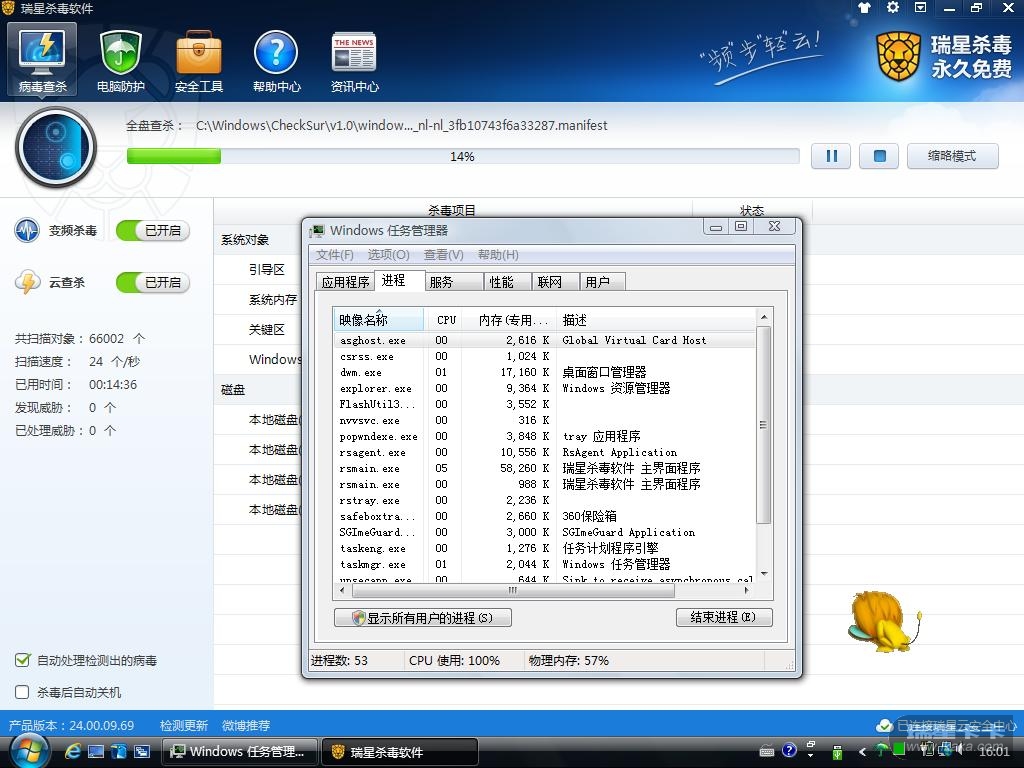Open the 病毒查杀 virus scan module
1024x768 pixels.
click(42, 60)
